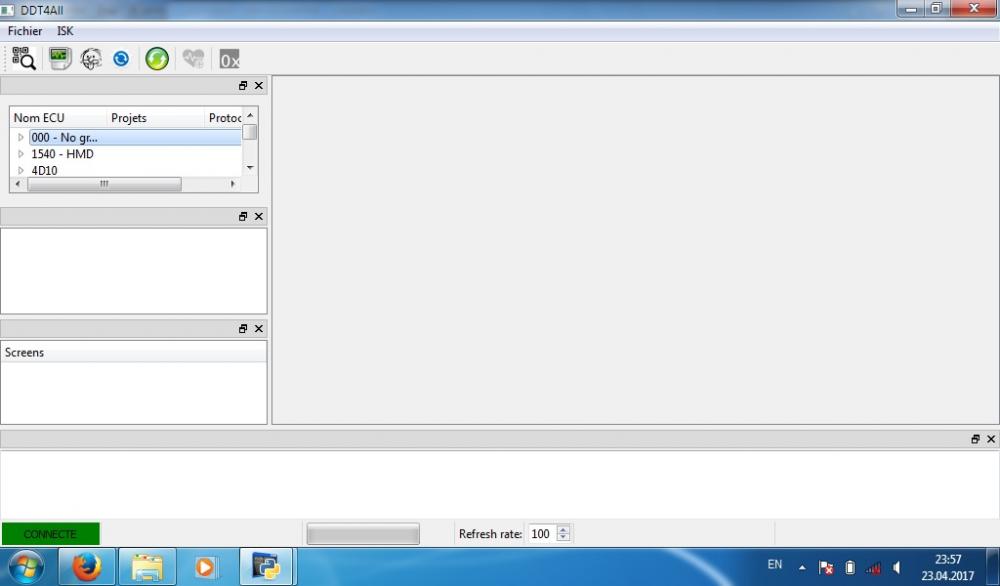Click the green ECU monitor screen icon
1000x586 pixels.
60,59
